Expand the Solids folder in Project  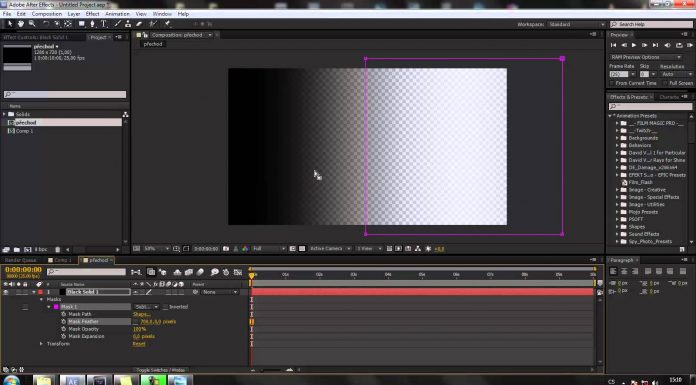click(x=4, y=114)
